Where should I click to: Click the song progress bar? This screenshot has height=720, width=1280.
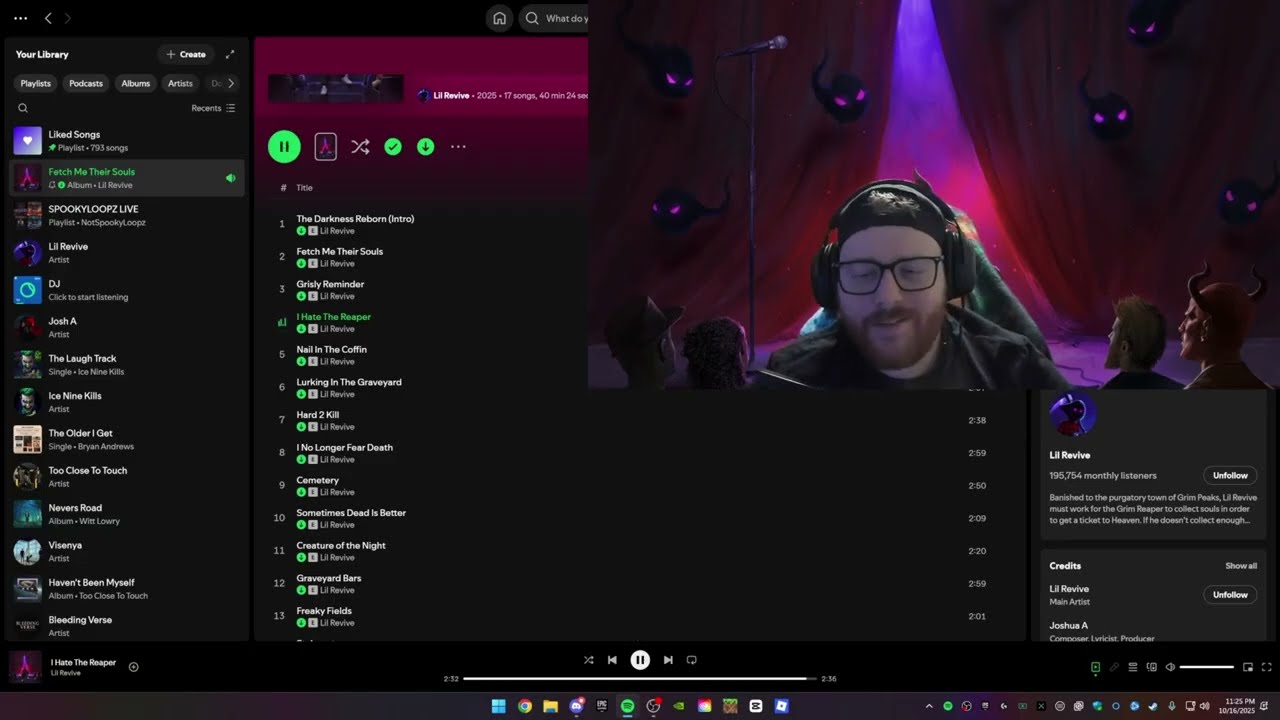pyautogui.click(x=640, y=679)
